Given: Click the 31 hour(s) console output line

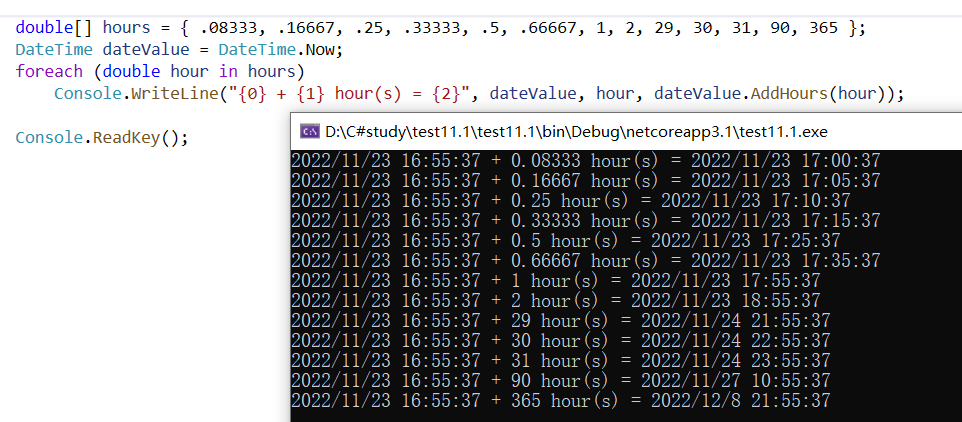Looking at the screenshot, I should pyautogui.click(x=560, y=360).
